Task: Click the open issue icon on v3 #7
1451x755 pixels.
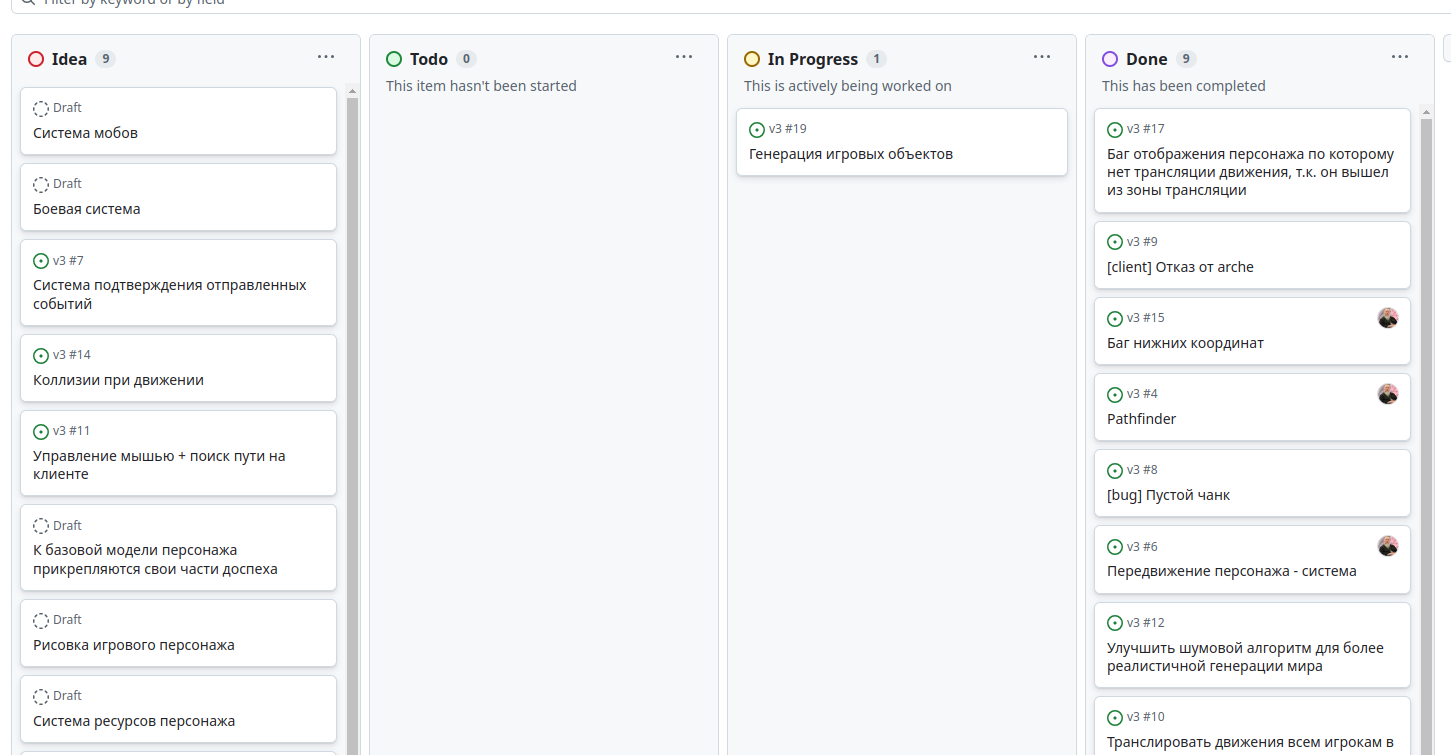Action: [41, 261]
